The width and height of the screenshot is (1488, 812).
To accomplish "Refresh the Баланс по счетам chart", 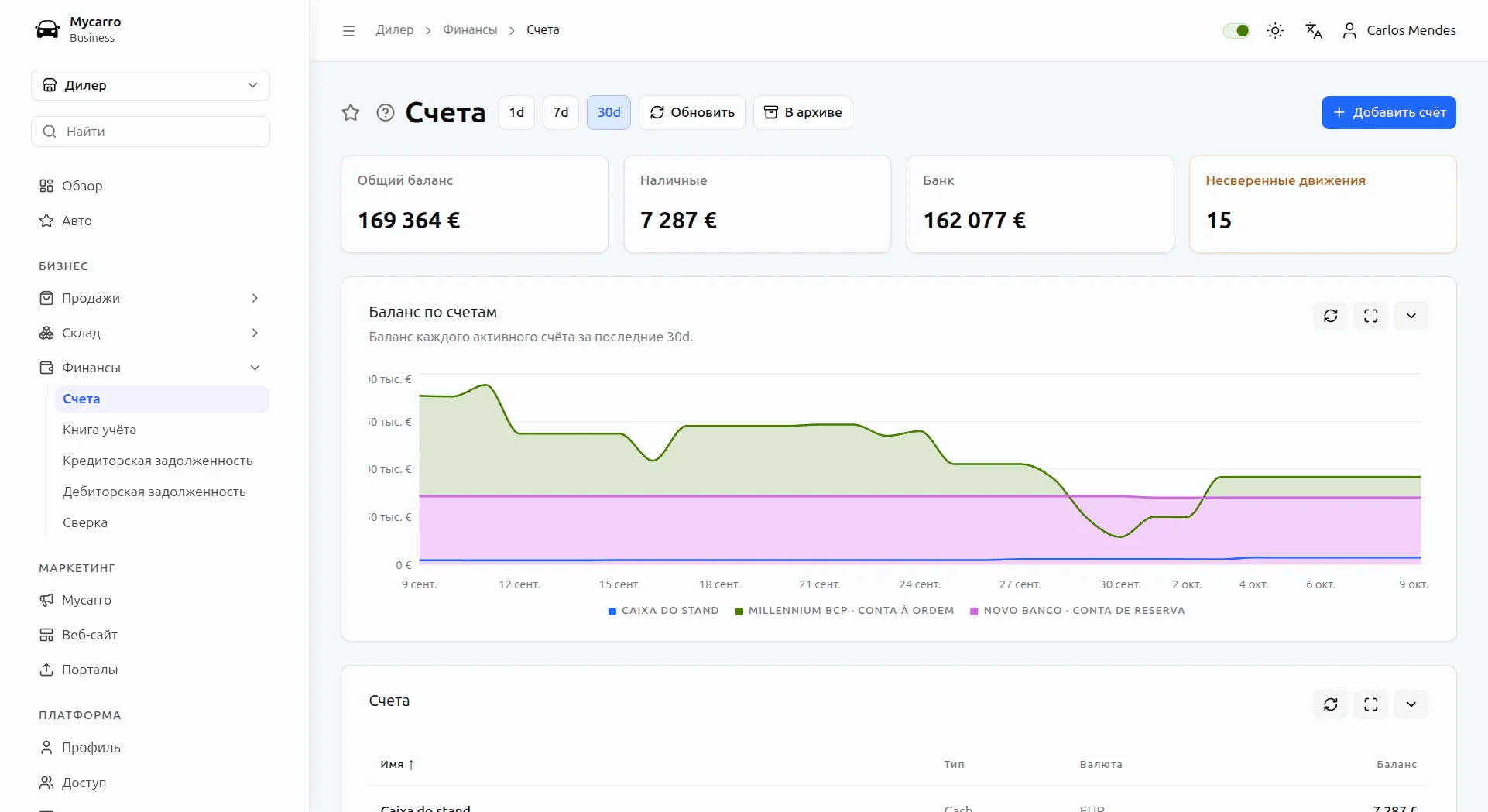I will (x=1331, y=316).
